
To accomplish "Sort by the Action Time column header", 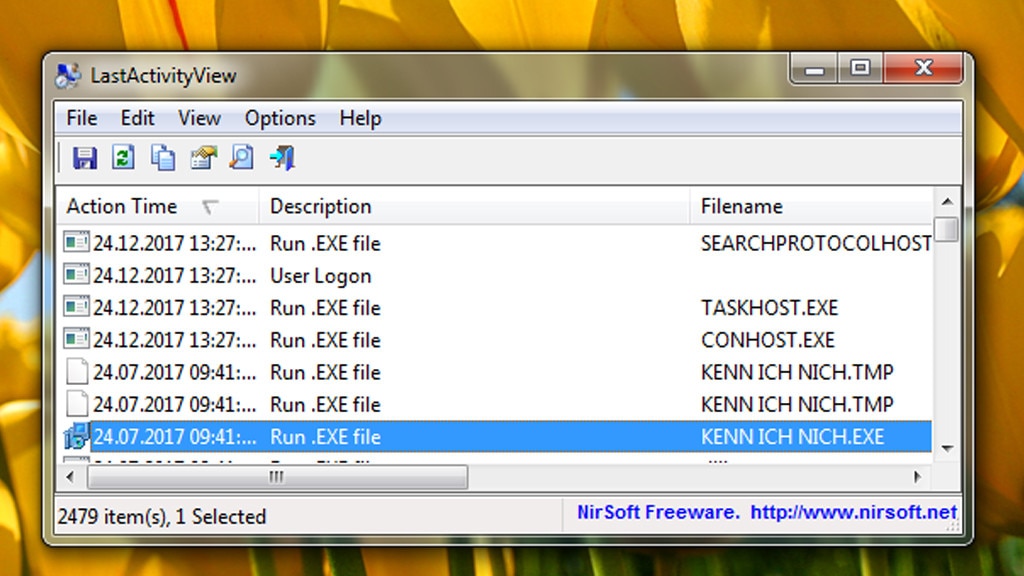I will click(157, 206).
